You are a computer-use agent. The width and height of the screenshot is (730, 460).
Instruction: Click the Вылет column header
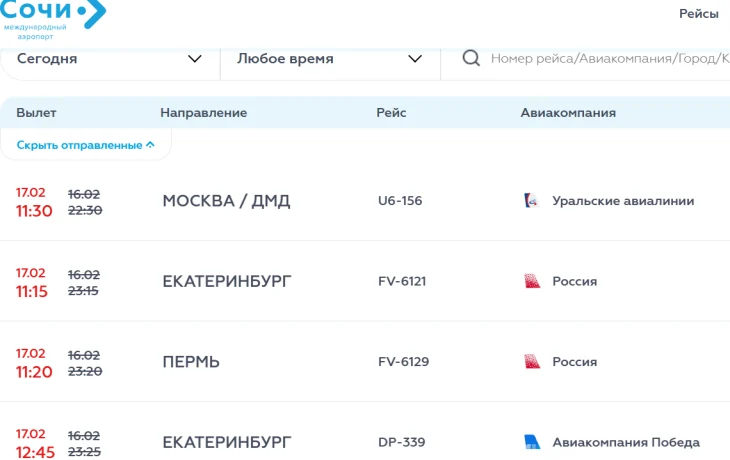tap(36, 113)
